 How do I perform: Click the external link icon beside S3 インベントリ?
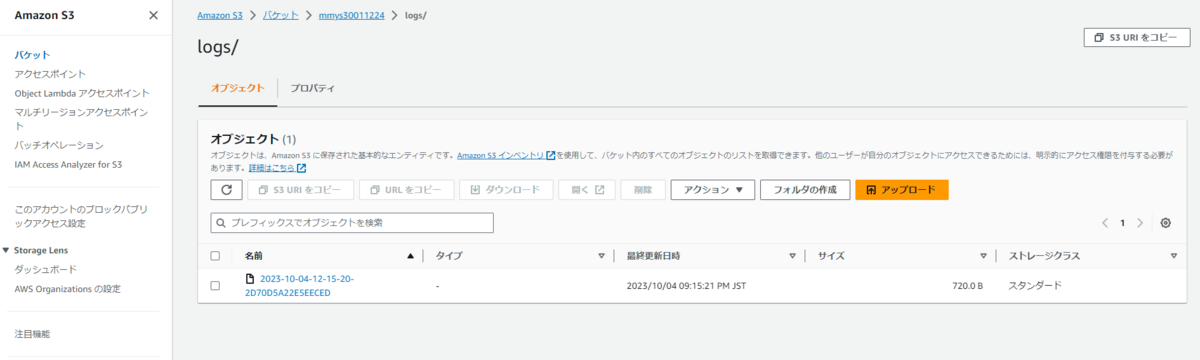[x=551, y=156]
